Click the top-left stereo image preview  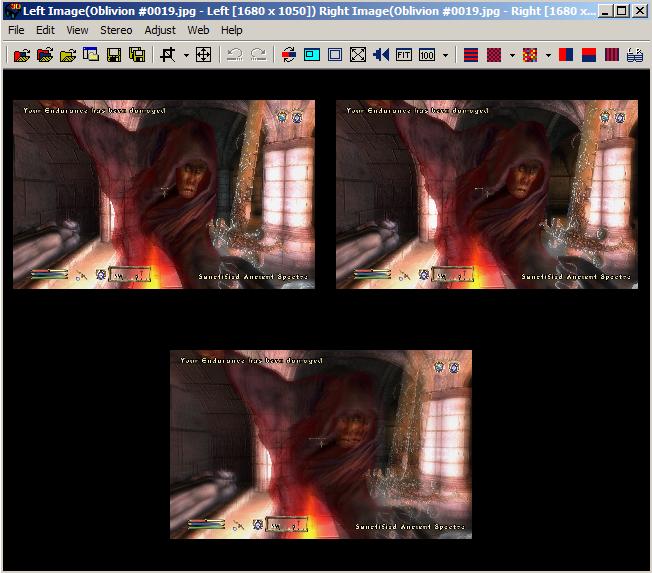click(164, 194)
